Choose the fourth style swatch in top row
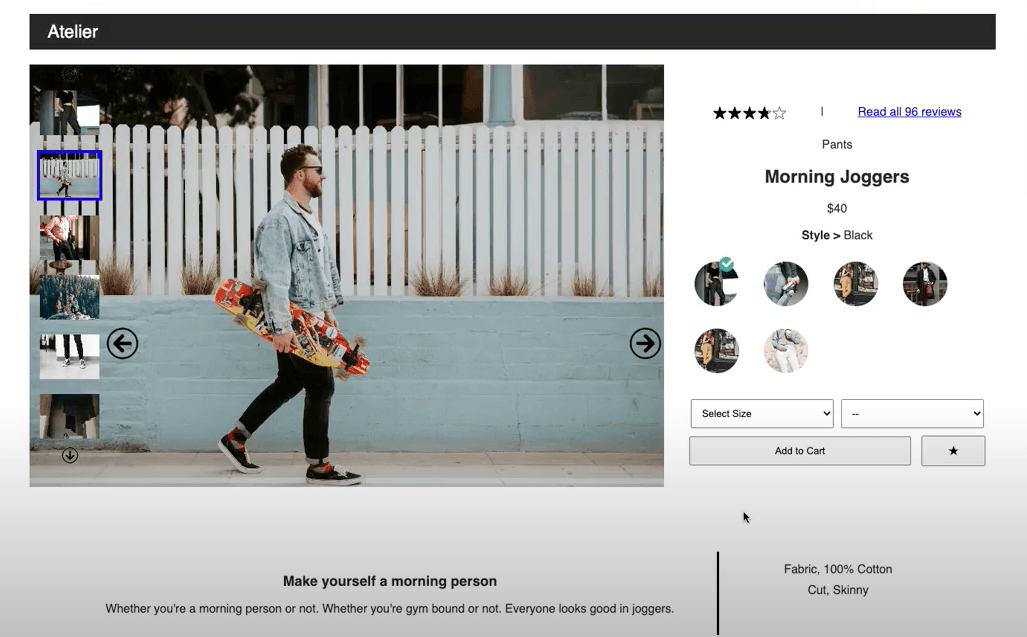 [x=925, y=284]
